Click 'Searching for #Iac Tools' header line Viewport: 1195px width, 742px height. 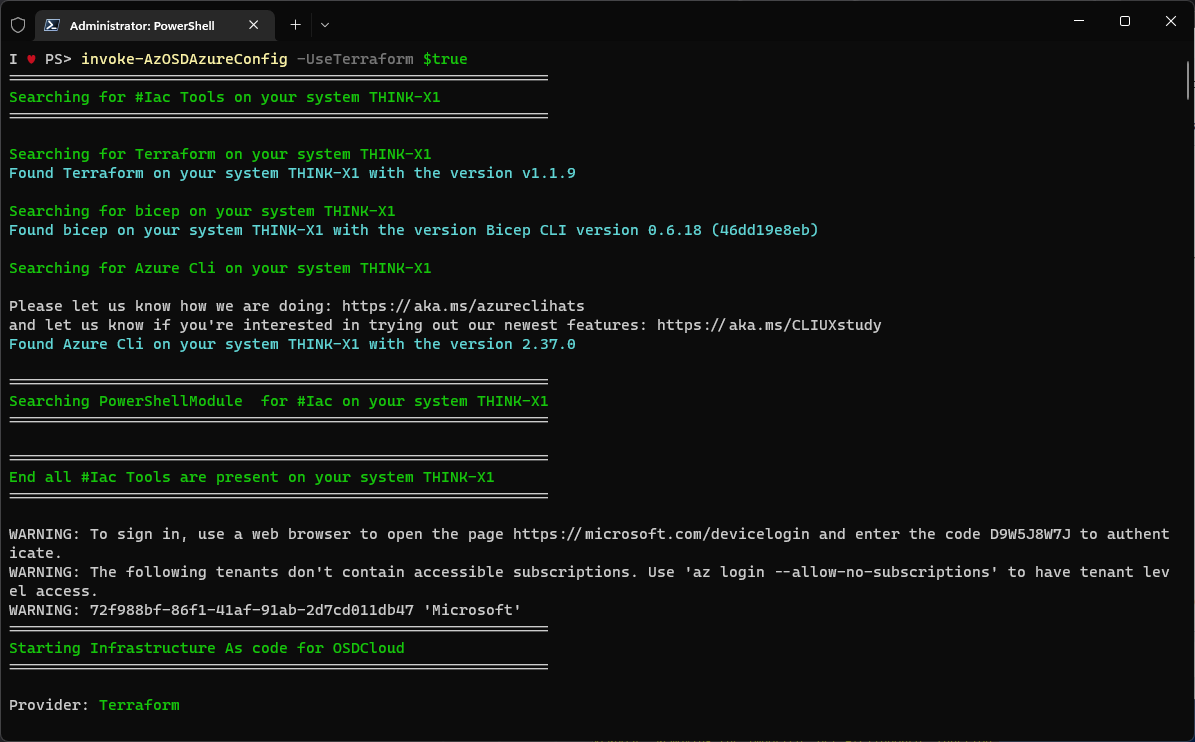point(225,98)
